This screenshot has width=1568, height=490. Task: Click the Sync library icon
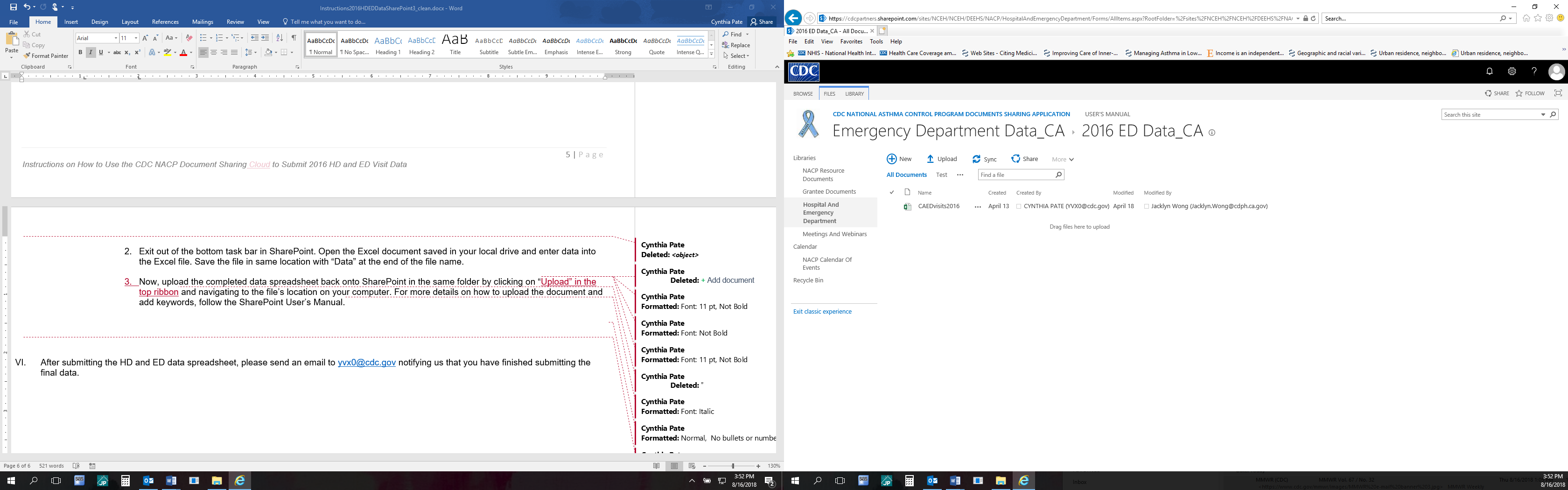tap(976, 160)
